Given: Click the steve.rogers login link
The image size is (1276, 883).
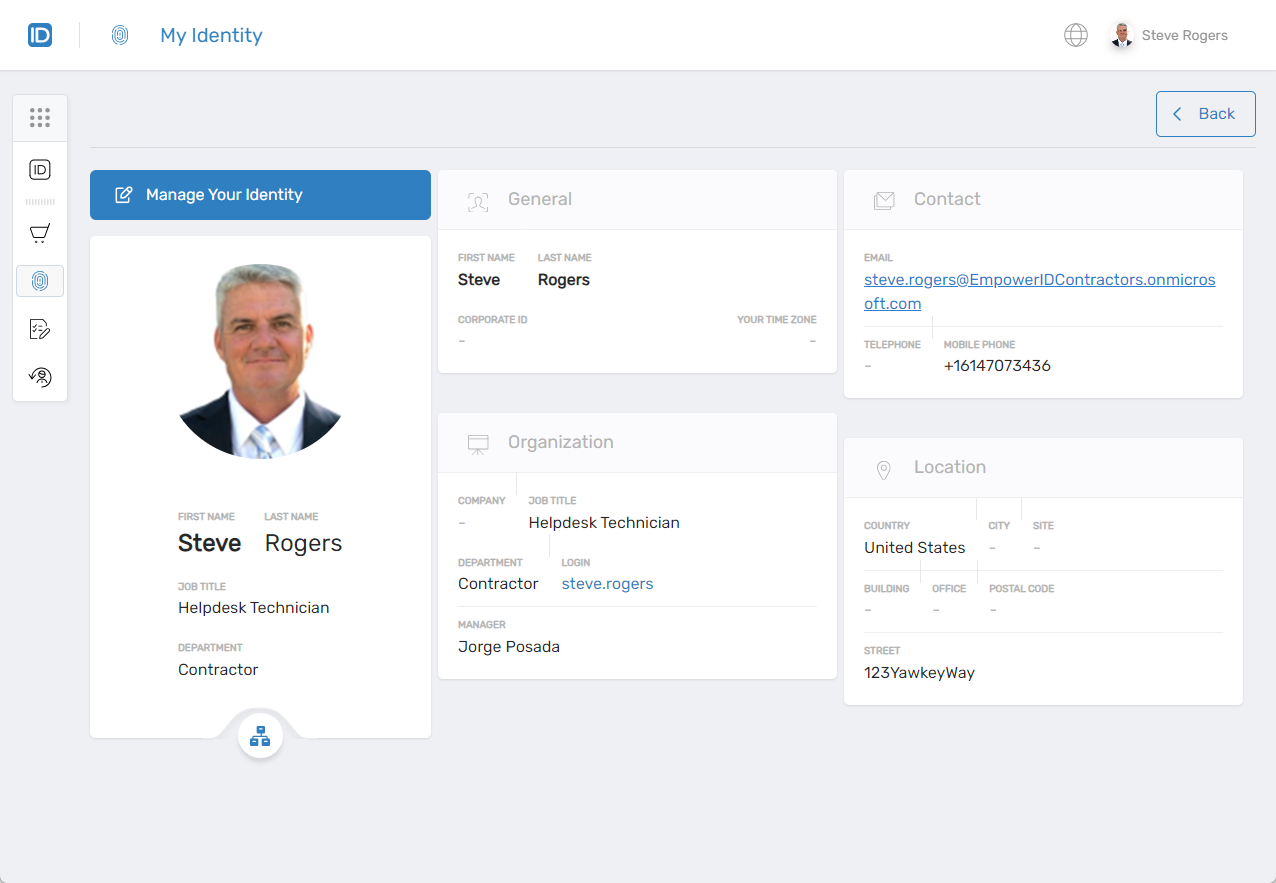Looking at the screenshot, I should 607,584.
